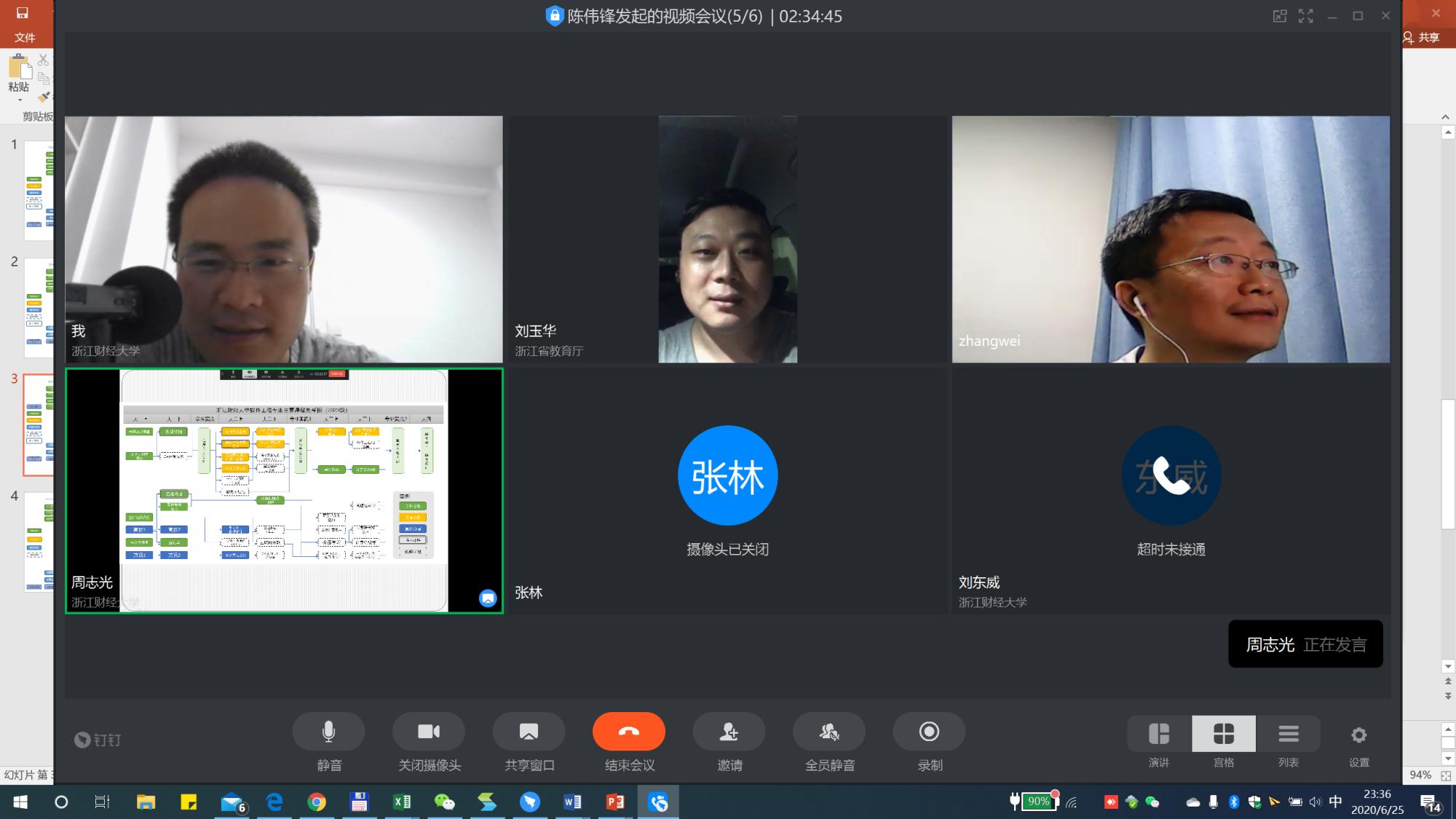Mute microphone with 静音 button
The width and height of the screenshot is (1456, 819).
328,732
